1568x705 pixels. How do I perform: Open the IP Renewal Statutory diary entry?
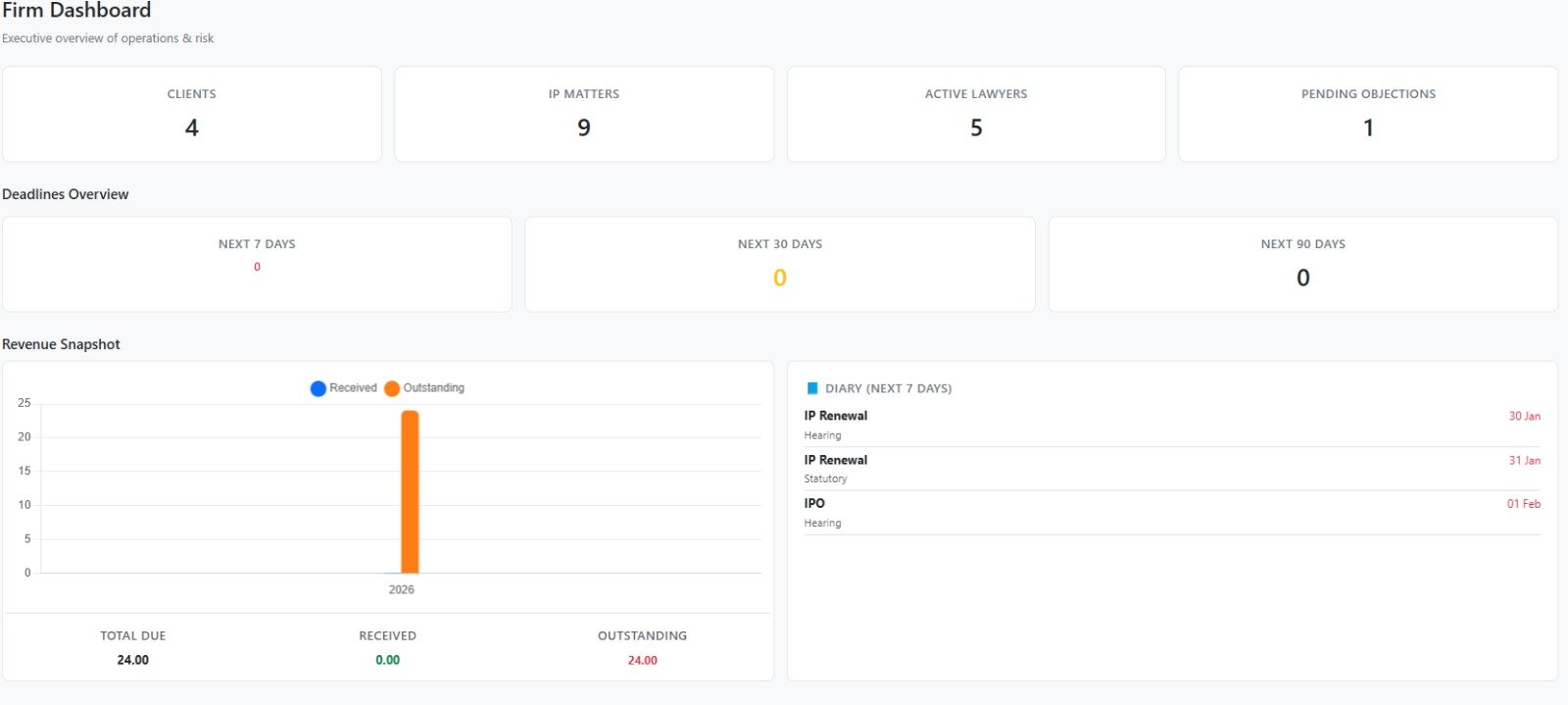point(1172,469)
